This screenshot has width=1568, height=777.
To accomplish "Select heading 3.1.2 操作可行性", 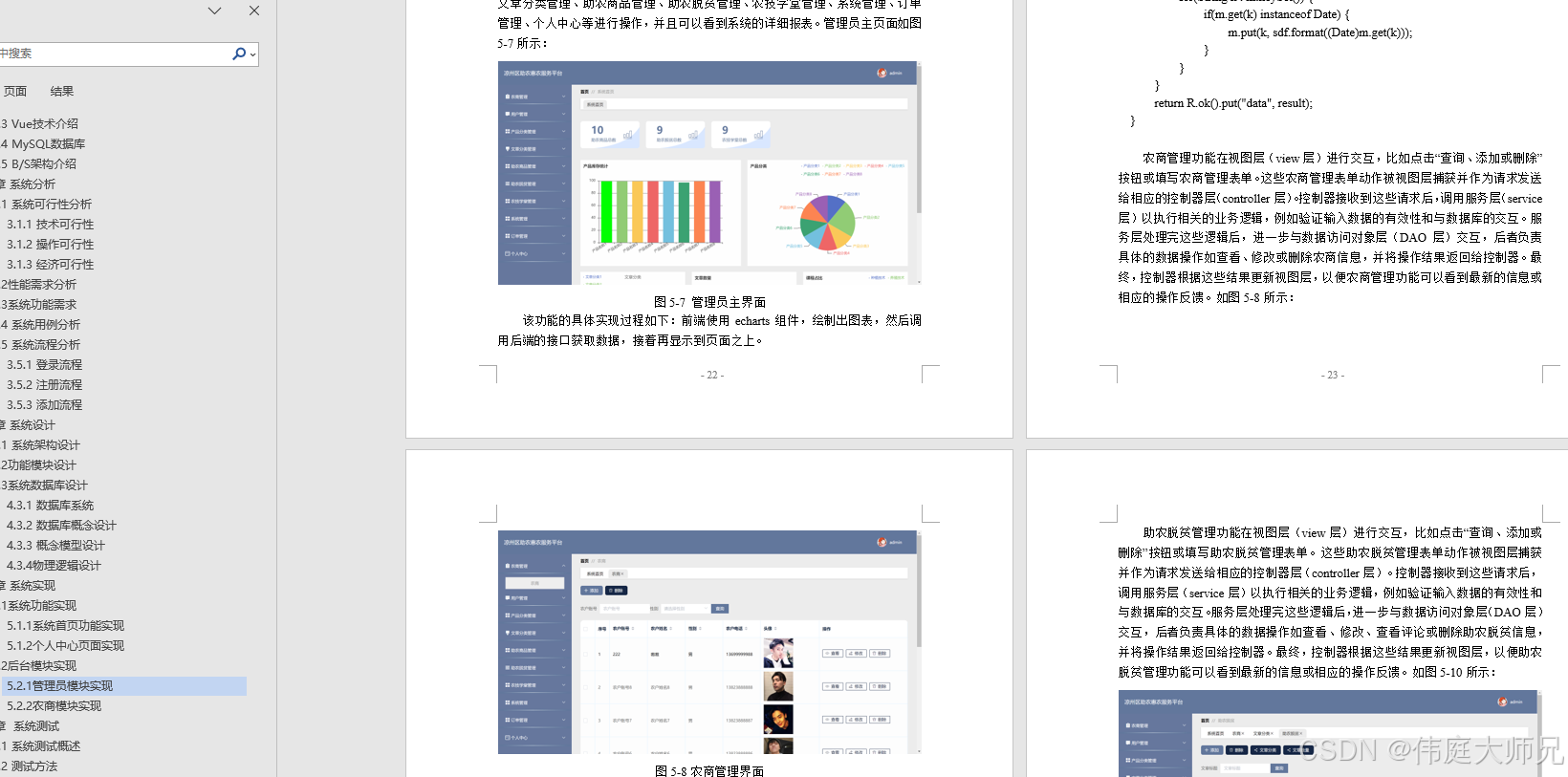I will [51, 245].
